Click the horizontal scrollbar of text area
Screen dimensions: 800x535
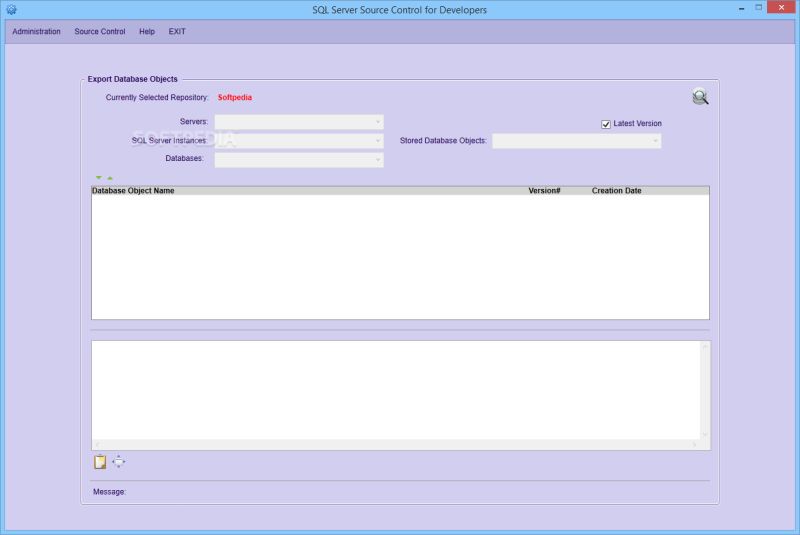[396, 445]
